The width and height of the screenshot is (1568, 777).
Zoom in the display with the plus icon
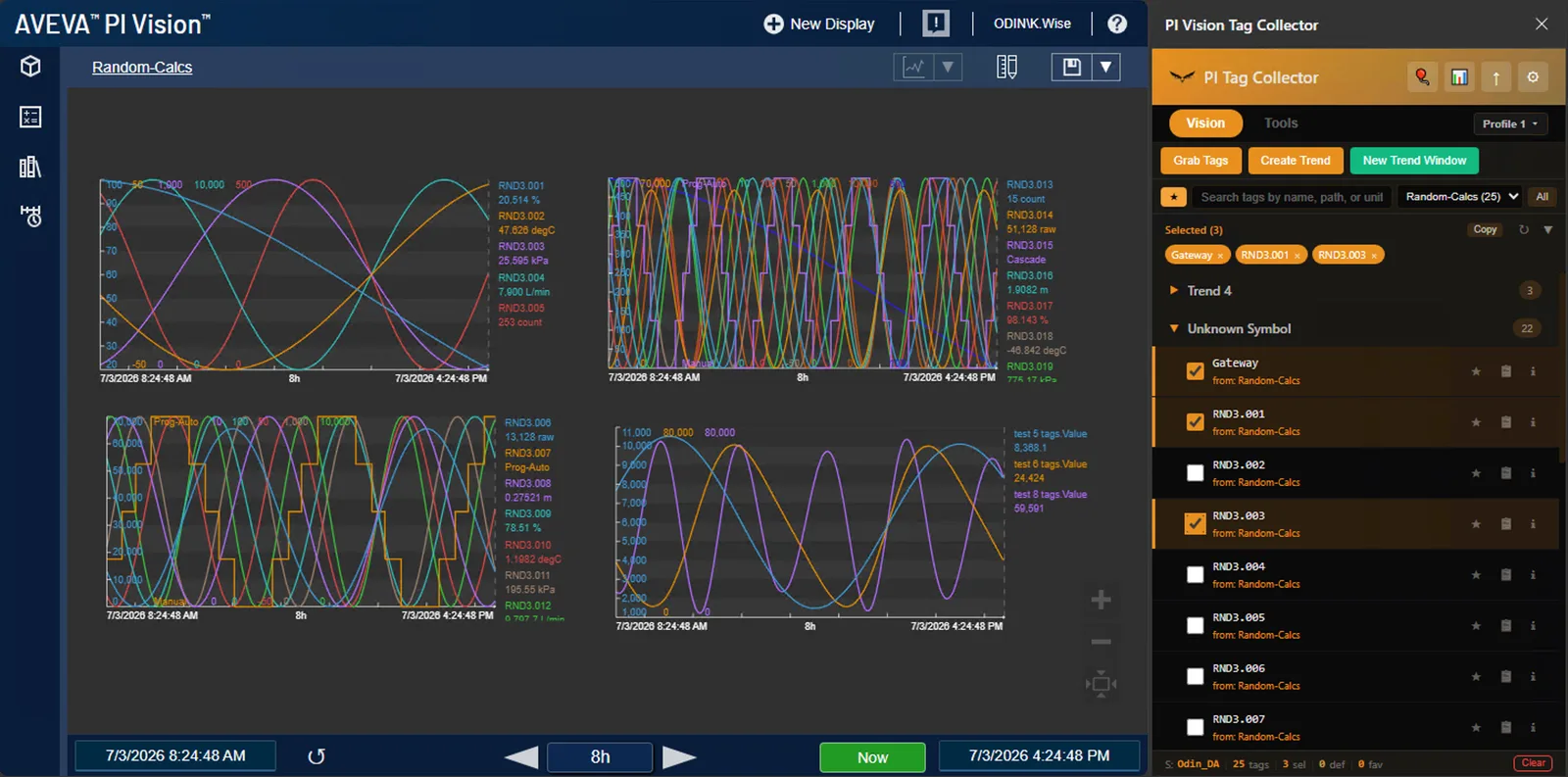tap(1102, 600)
